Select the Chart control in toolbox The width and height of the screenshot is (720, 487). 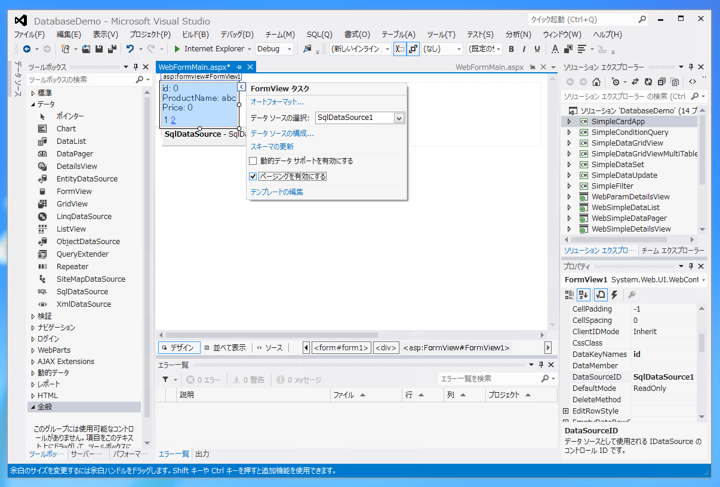click(x=66, y=129)
